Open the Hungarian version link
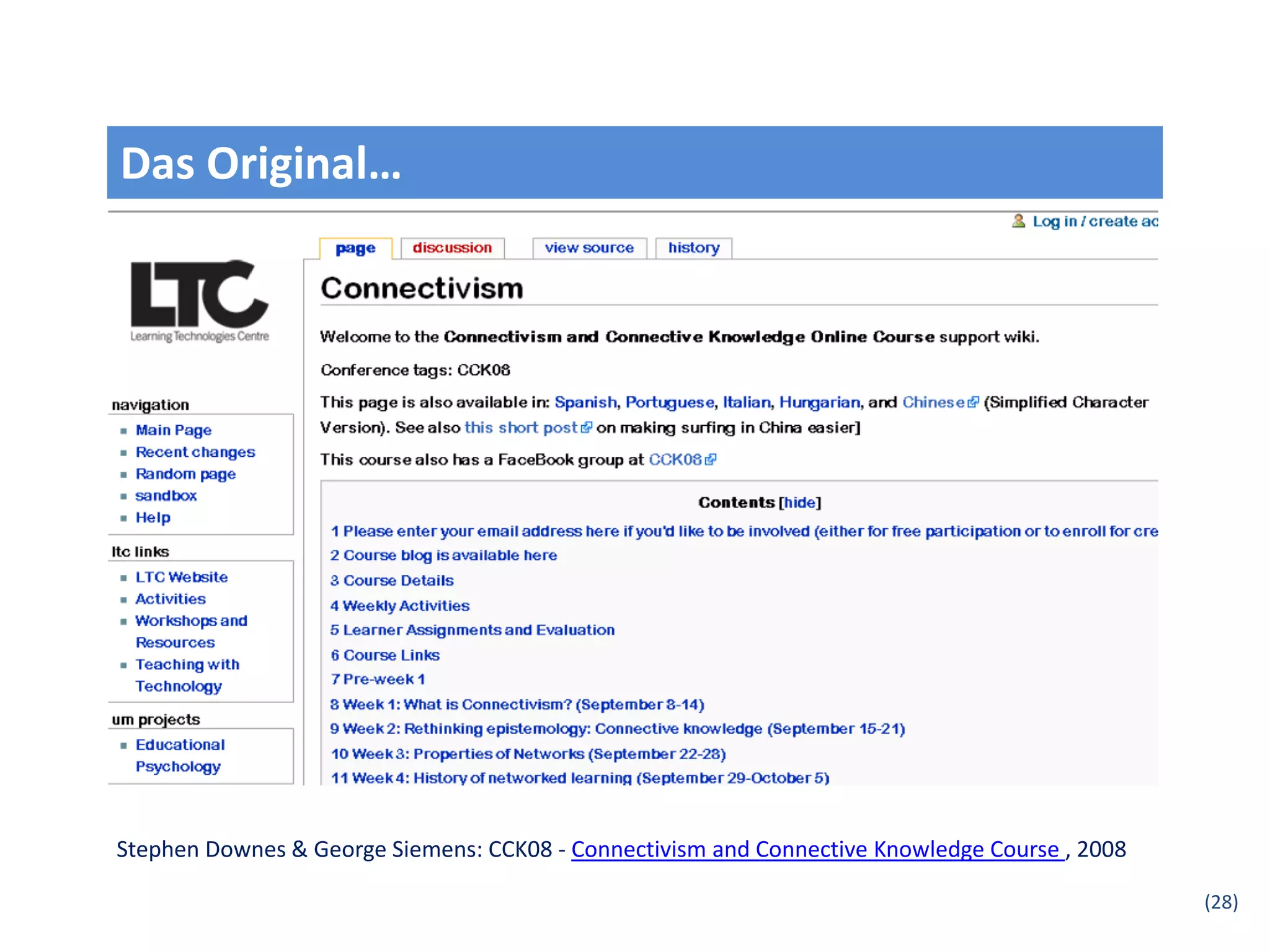Image resolution: width=1270 pixels, height=952 pixels. [x=819, y=402]
